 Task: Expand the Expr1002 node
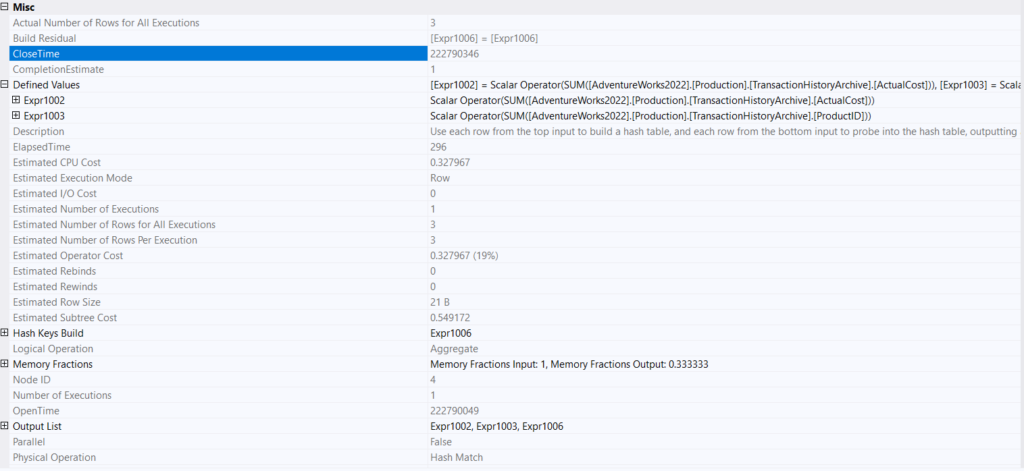click(16, 101)
